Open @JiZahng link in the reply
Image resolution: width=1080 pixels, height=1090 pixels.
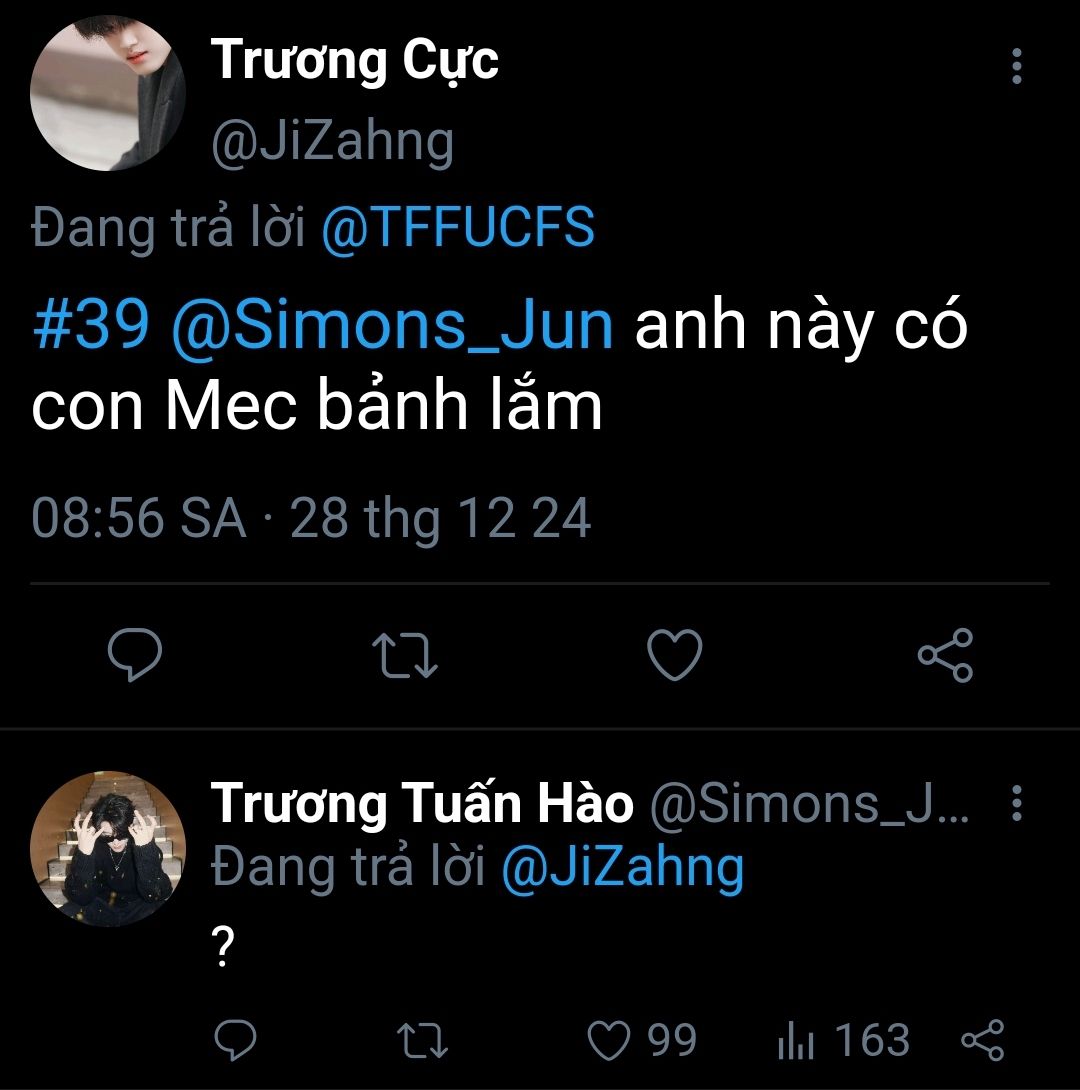click(622, 867)
